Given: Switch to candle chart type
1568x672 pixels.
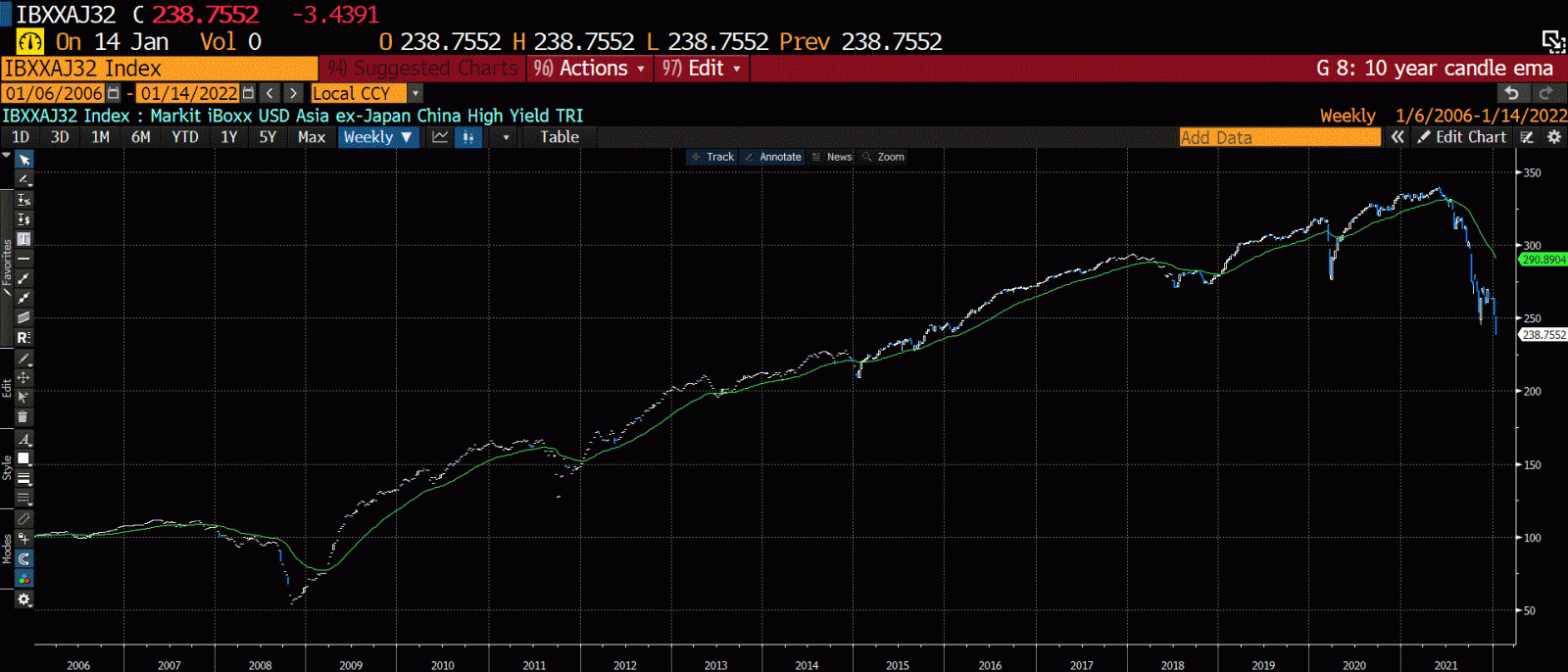Looking at the screenshot, I should (x=468, y=137).
